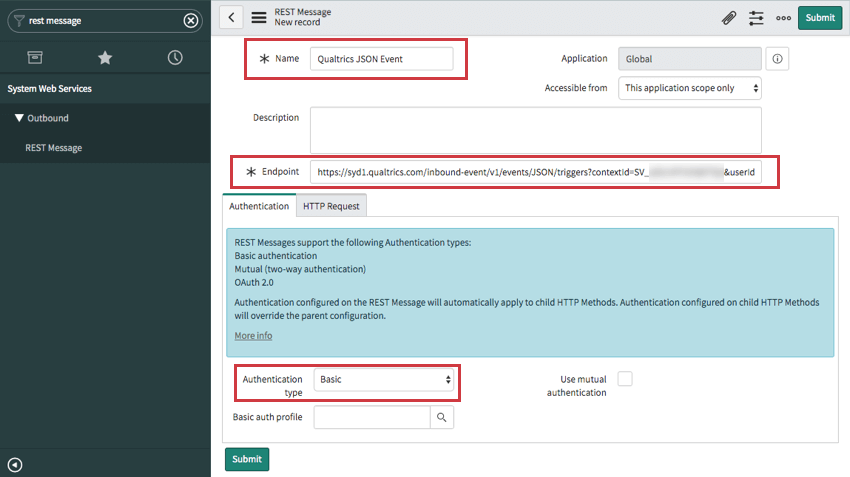Viewport: 850px width, 477px height.
Task: Go back using header arrow
Action: (231, 17)
